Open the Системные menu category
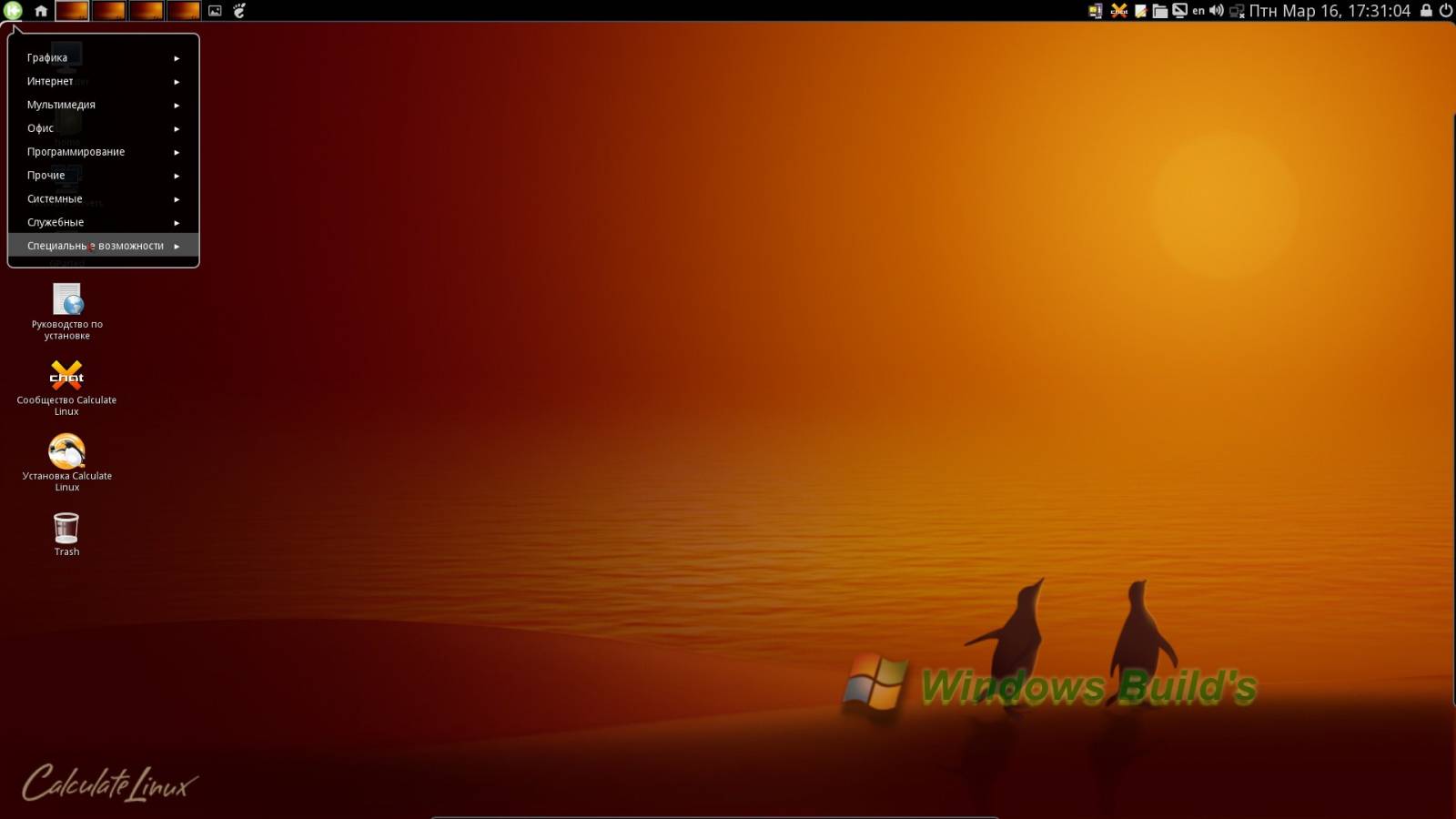This screenshot has width=1456, height=819. pos(103,198)
